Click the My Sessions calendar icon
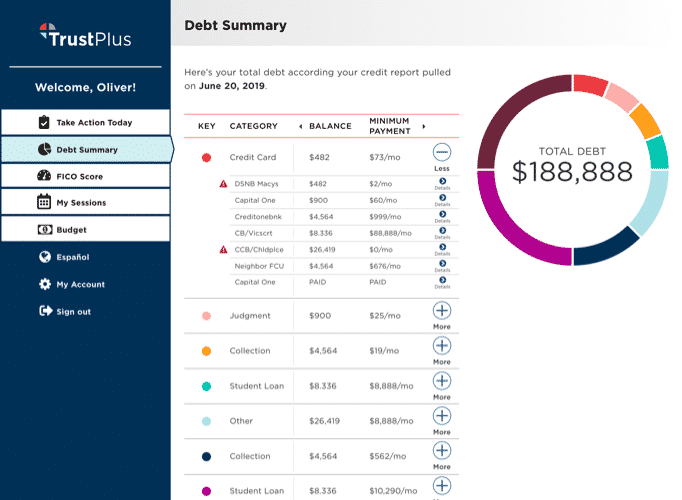The image size is (682, 500). coord(44,202)
